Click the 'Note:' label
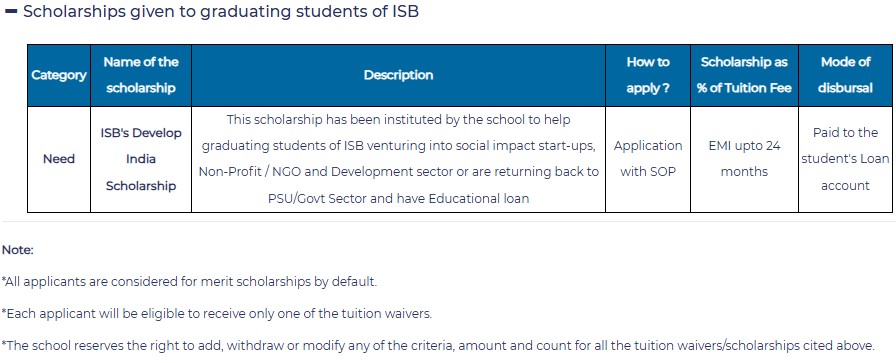Viewport: 896px width, 363px height. 18,250
